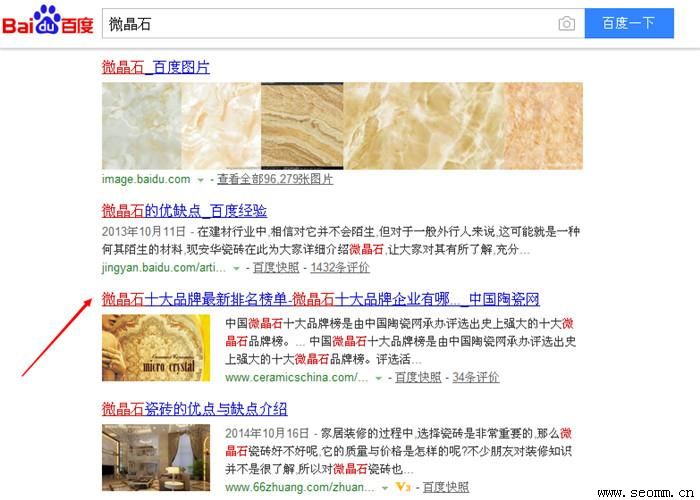Open the striped brown stone image thumbnail
The image size is (700, 500).
click(x=302, y=125)
